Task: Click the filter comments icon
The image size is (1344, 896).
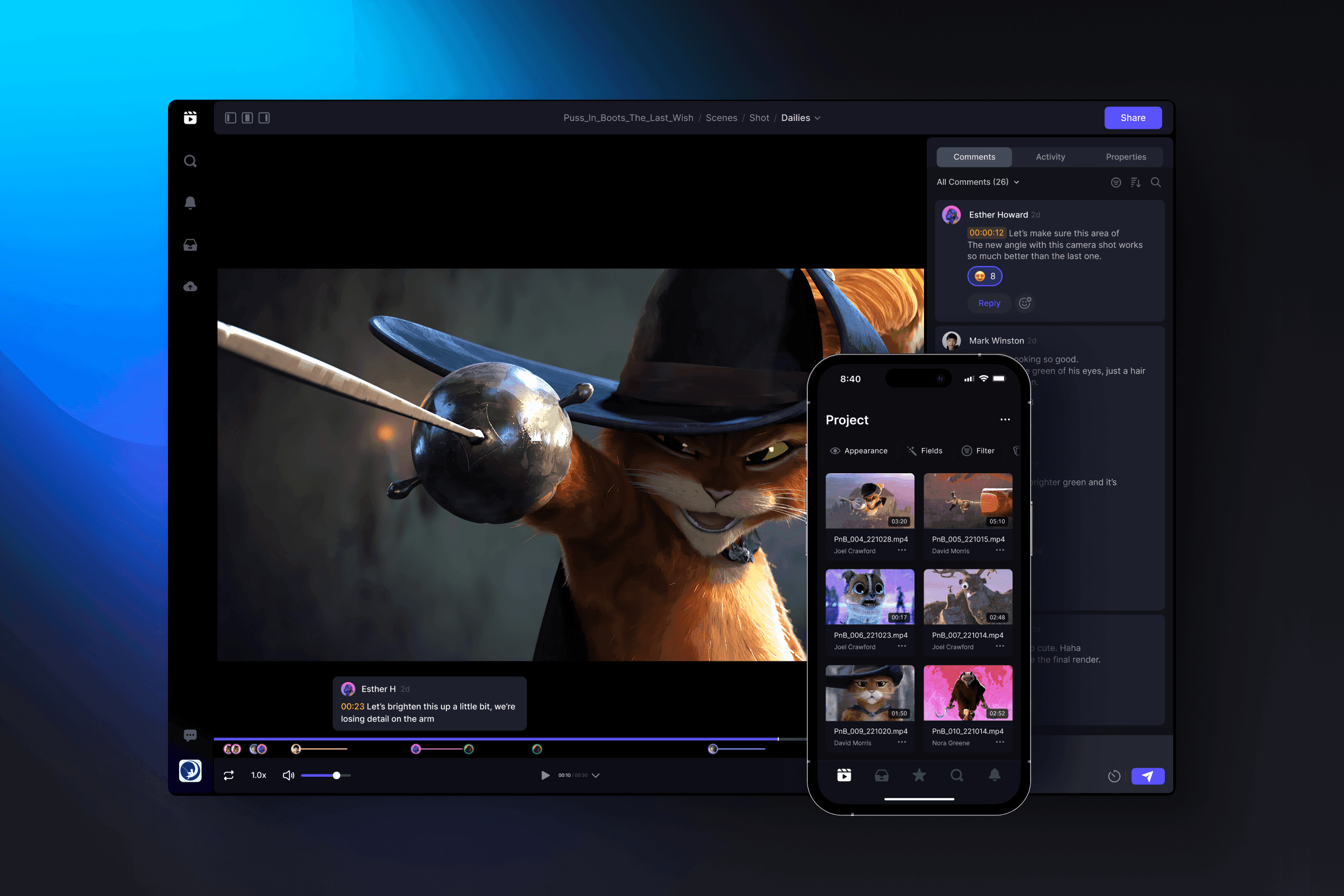Action: tap(1116, 183)
